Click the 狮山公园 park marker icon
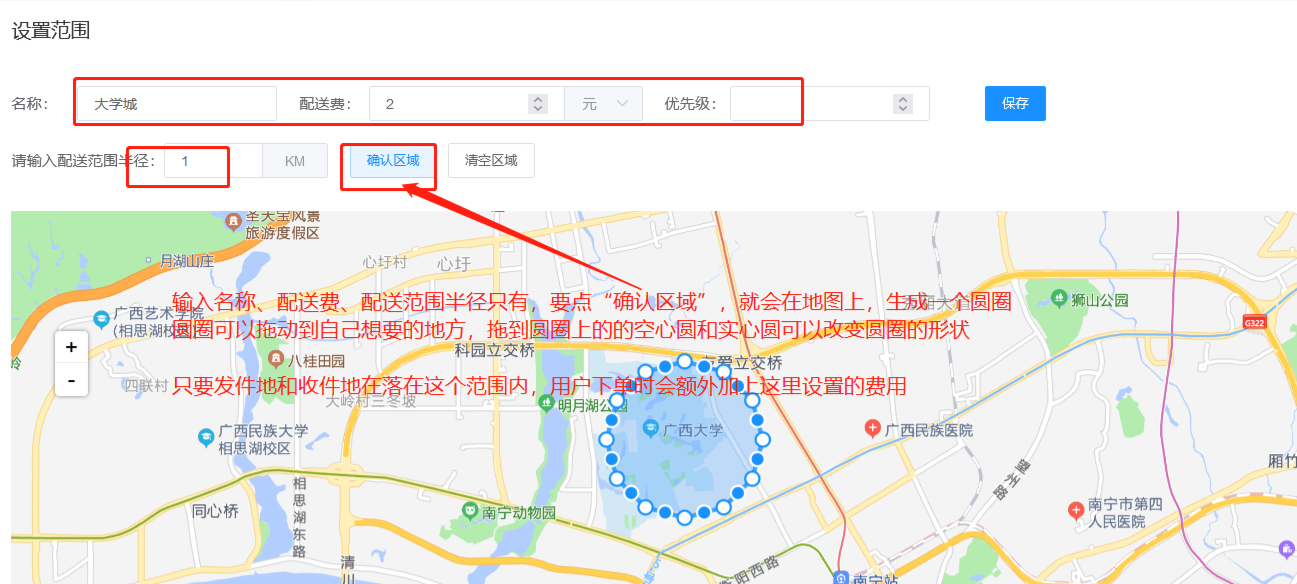The width and height of the screenshot is (1297, 584). [x=1060, y=298]
